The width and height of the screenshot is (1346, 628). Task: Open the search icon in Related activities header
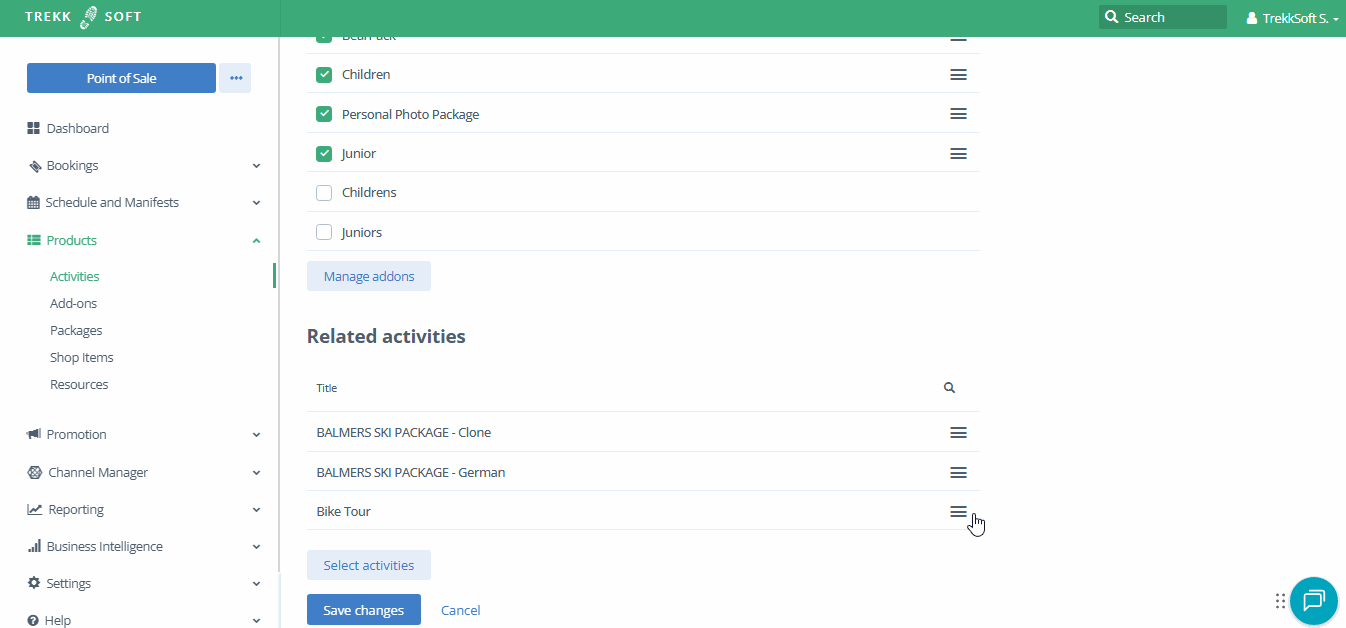[948, 387]
